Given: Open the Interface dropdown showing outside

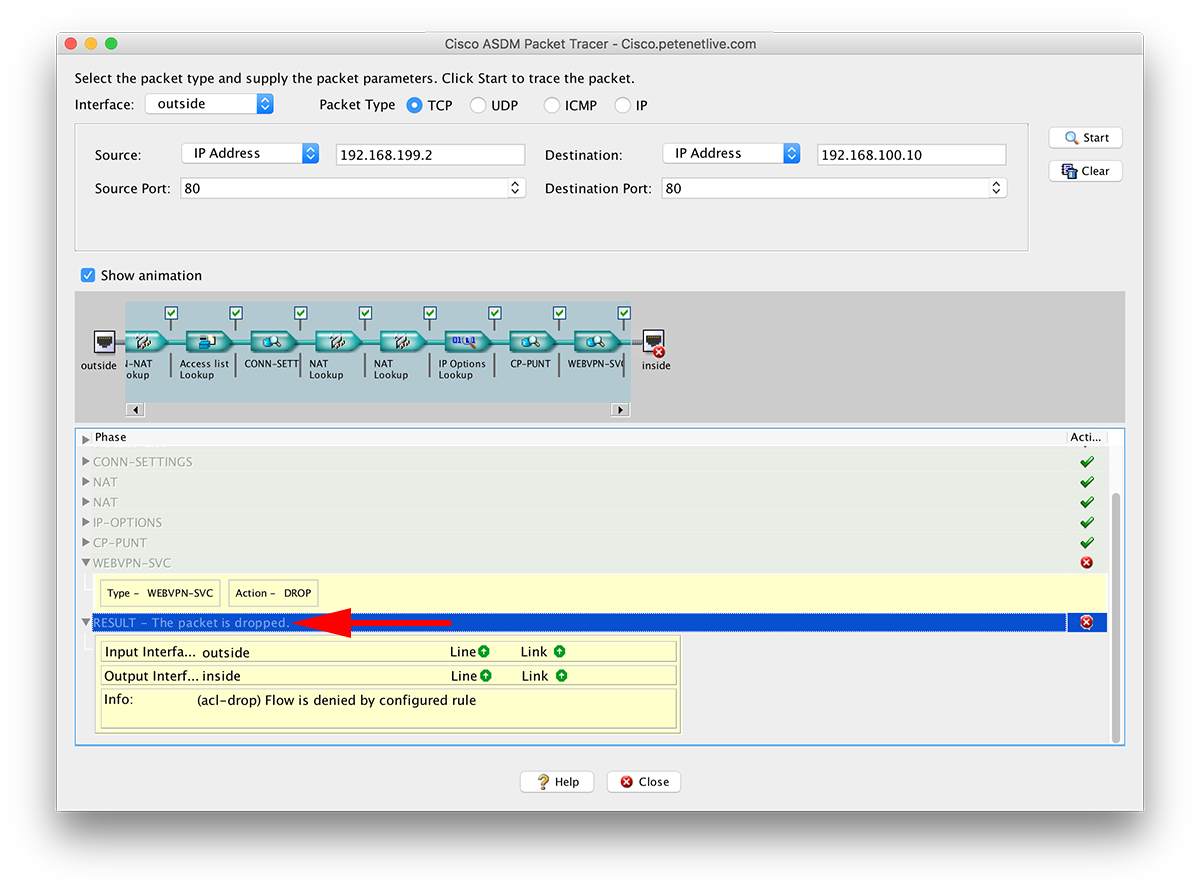Looking at the screenshot, I should 209,104.
